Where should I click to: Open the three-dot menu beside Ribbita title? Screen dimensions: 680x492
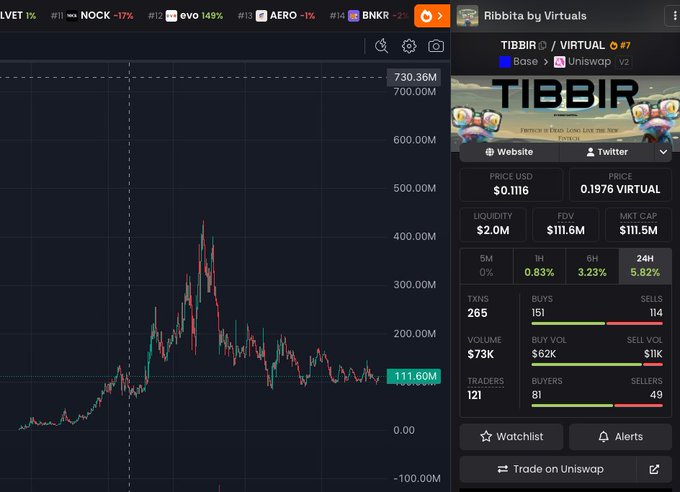pos(674,16)
